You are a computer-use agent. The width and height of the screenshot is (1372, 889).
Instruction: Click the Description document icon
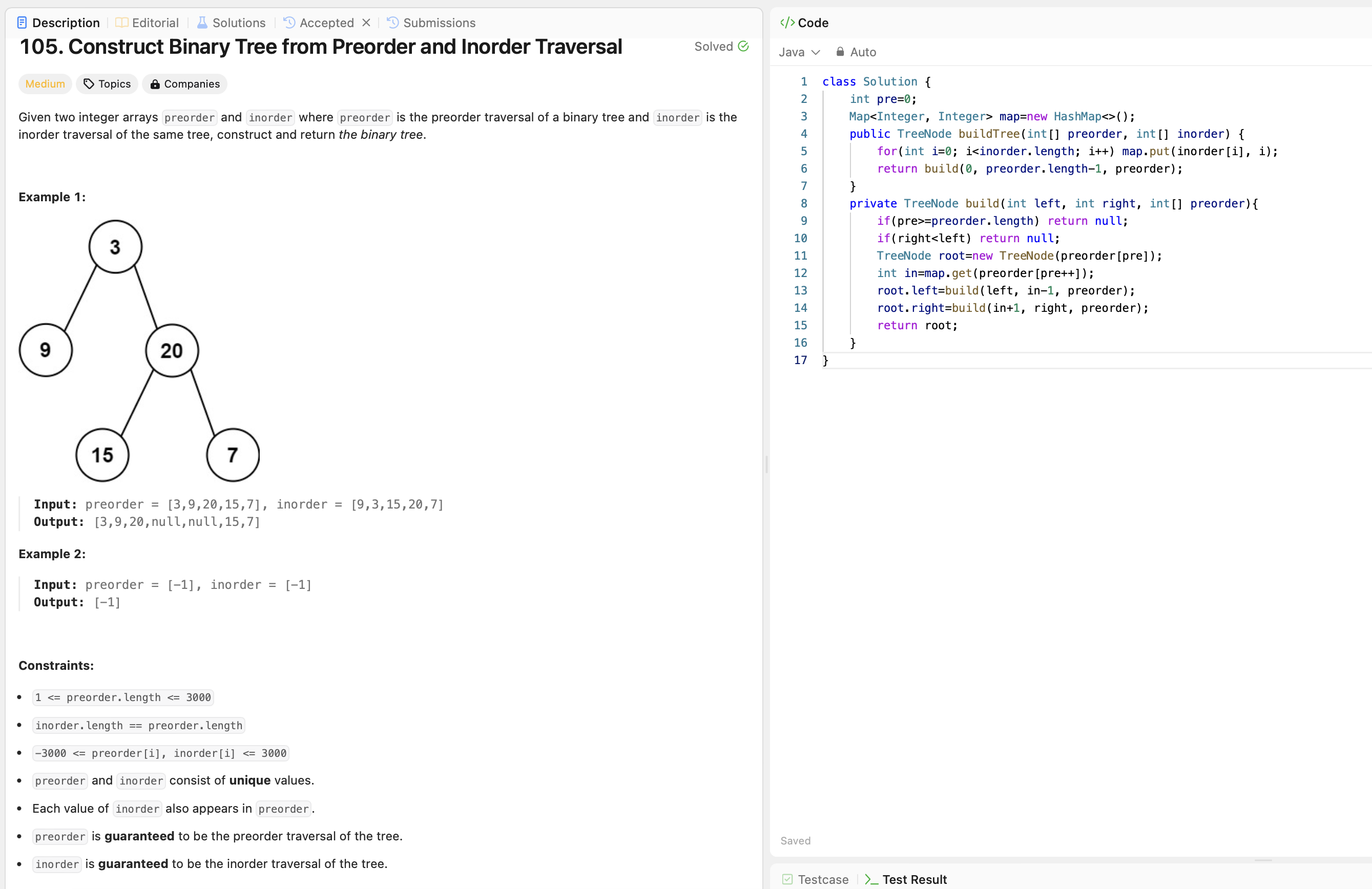(22, 23)
